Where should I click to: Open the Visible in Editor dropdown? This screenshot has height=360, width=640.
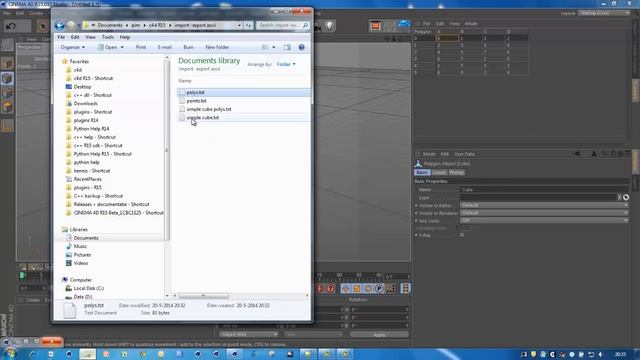(544, 205)
